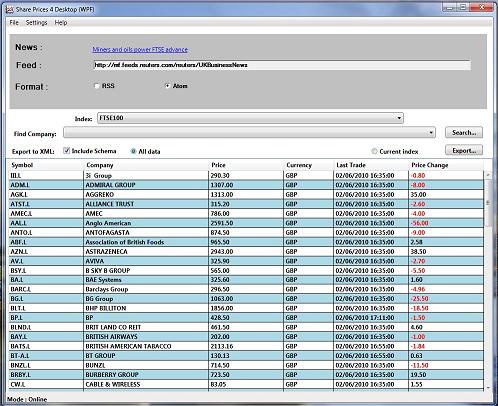Image resolution: width=498 pixels, height=406 pixels.
Task: Open the Help menu
Action: click(61, 23)
